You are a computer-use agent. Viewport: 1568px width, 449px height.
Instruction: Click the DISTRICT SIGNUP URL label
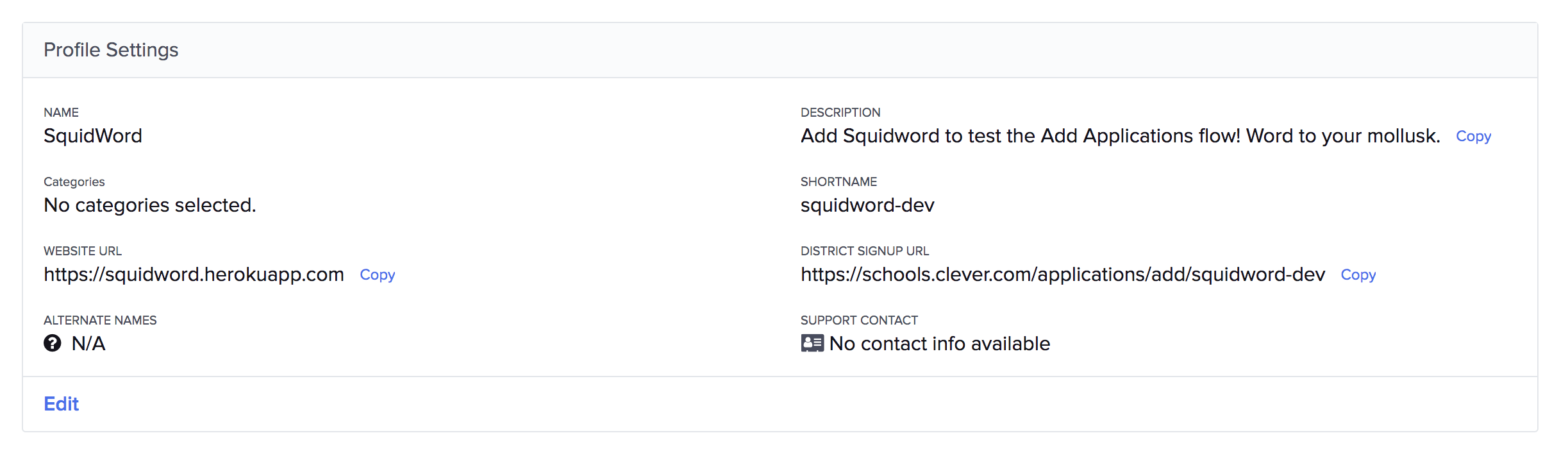coord(864,251)
